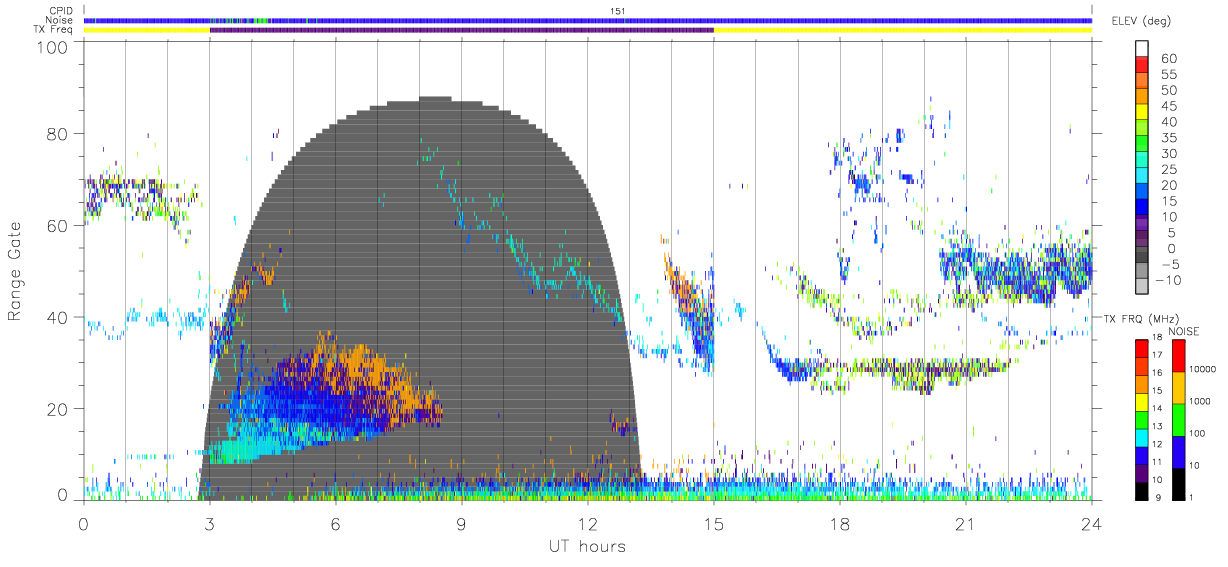Pick the red segment of the TX FRQ bar
The image size is (1228, 567).
(1142, 348)
